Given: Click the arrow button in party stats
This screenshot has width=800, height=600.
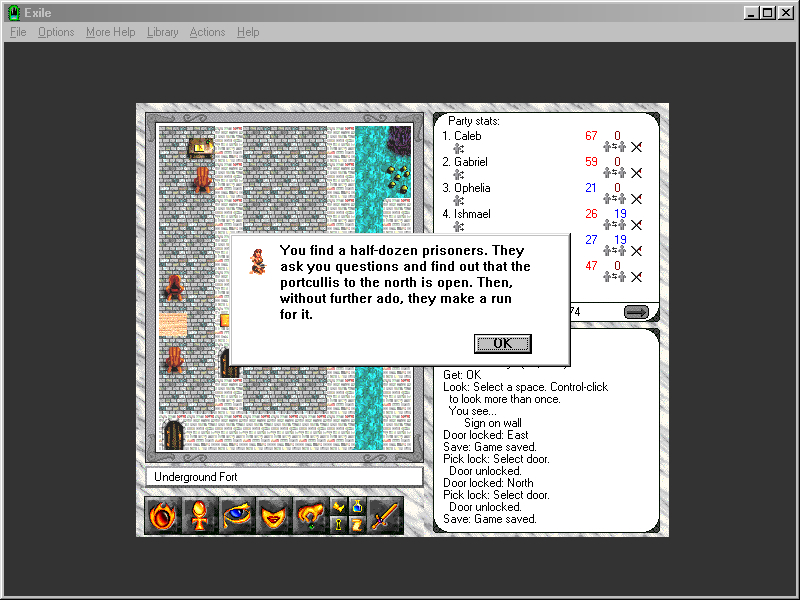Looking at the screenshot, I should coord(636,312).
